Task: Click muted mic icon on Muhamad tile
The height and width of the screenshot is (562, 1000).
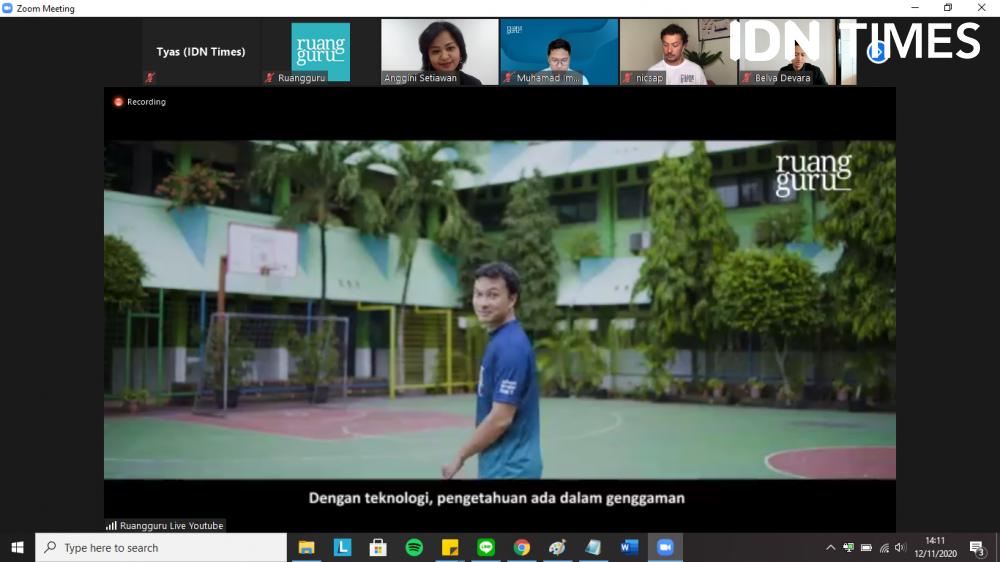Action: (x=508, y=77)
